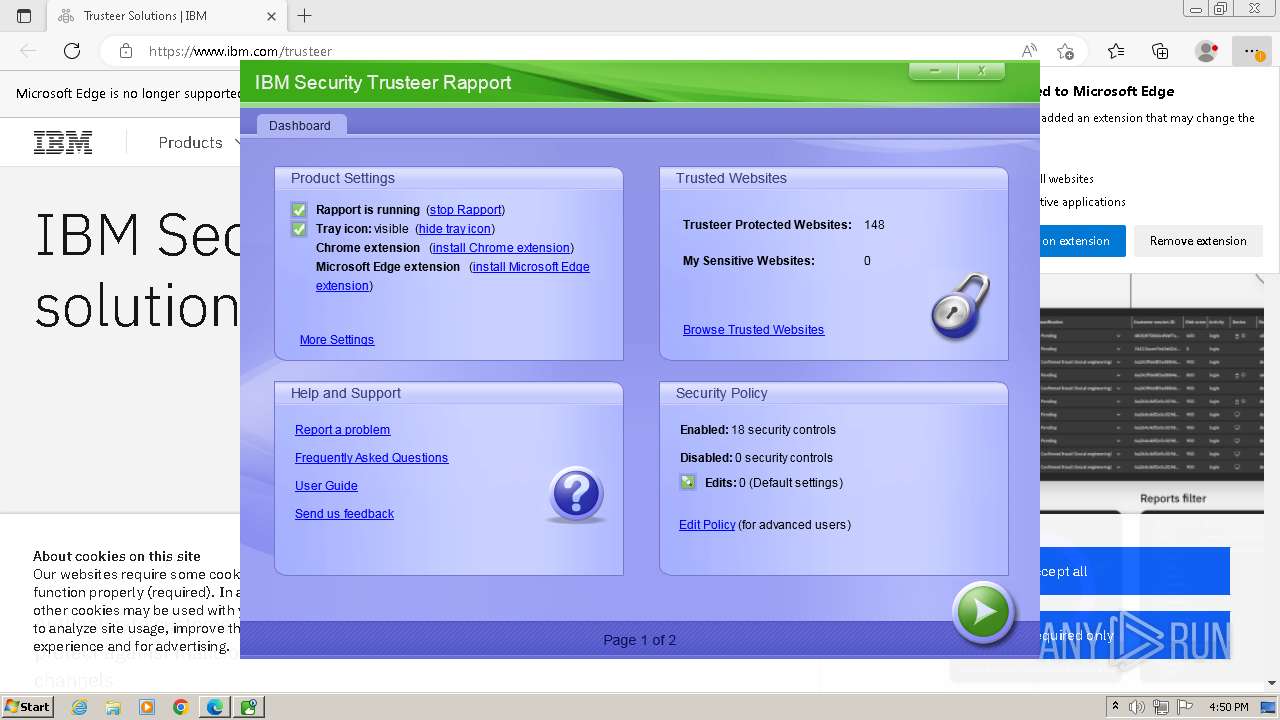Open the Products menu on IBM site
The height and width of the screenshot is (720, 1280).
pyautogui.click(x=199, y=143)
